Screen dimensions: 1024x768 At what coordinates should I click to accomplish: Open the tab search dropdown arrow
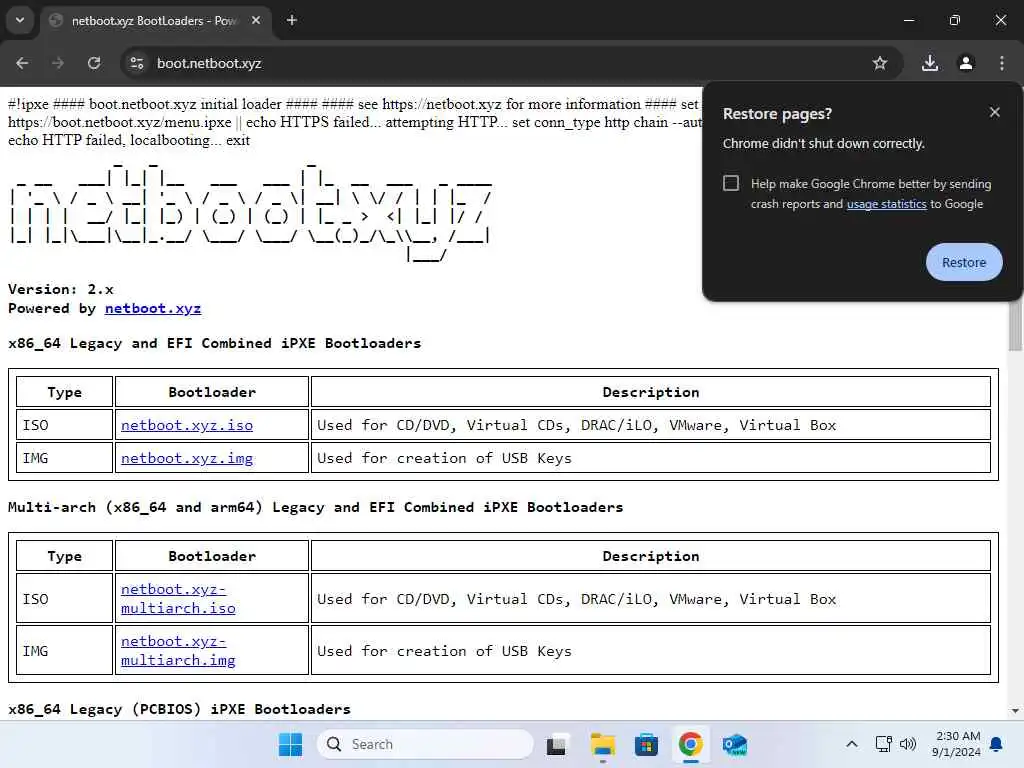pyautogui.click(x=20, y=20)
